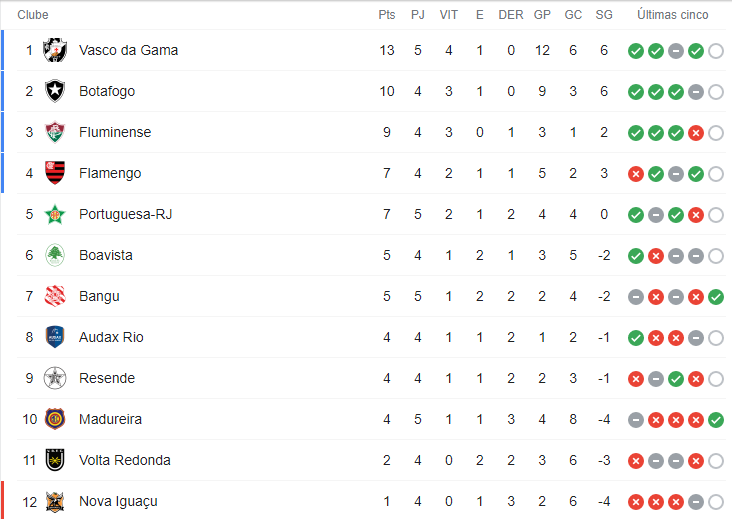
Task: Click the Boavista tree crest
Action: click(x=55, y=255)
